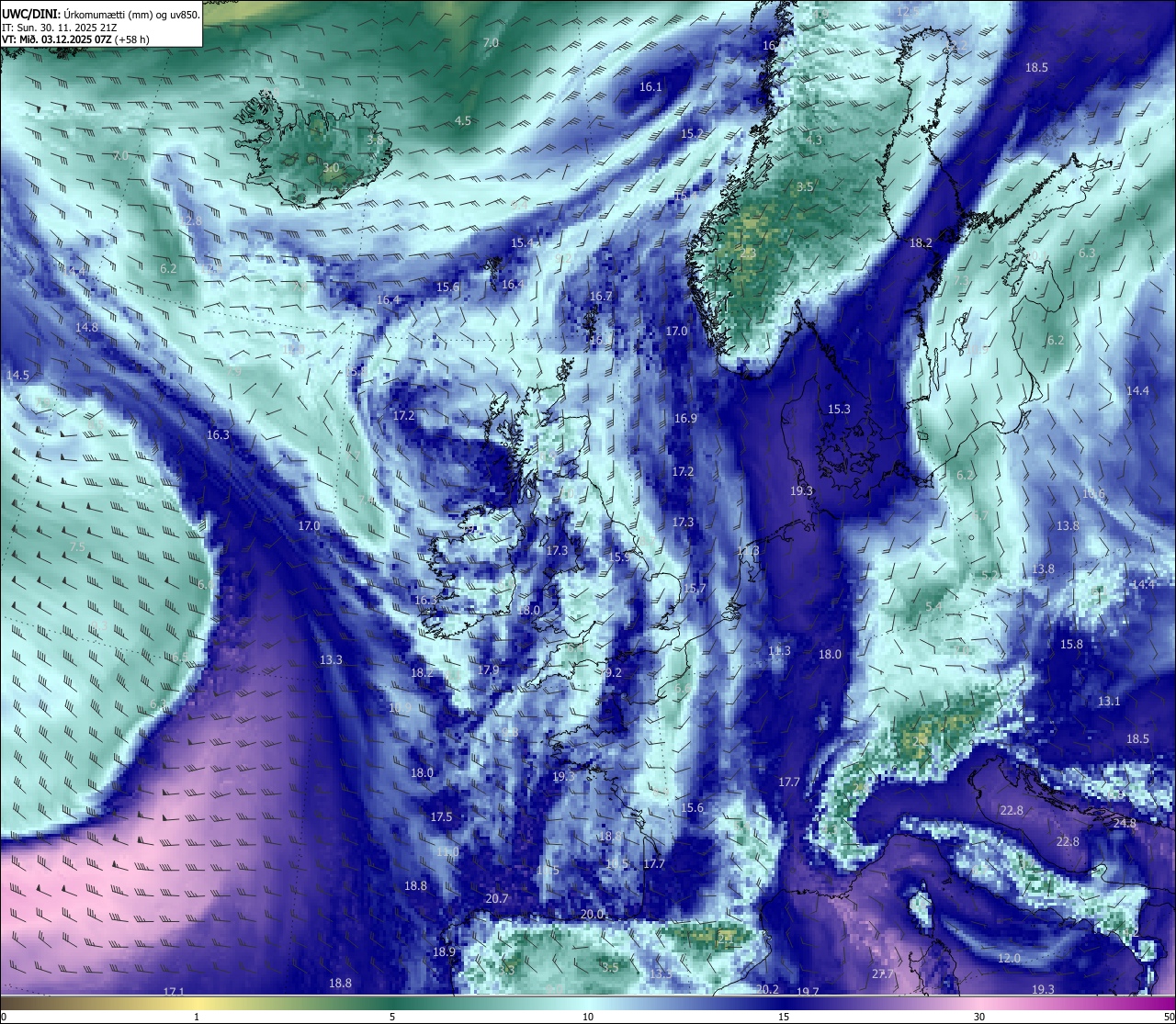Click the map value 12.0
The image size is (1176, 1024).
1008,958
